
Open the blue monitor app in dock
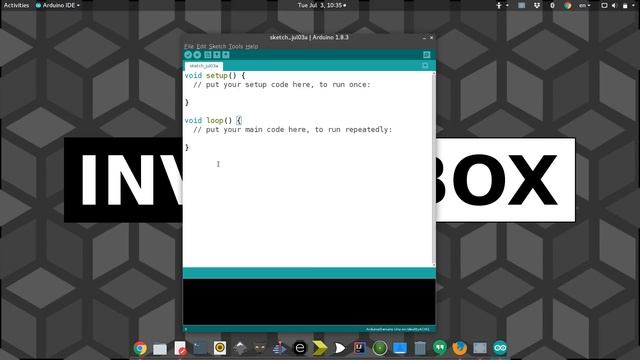pos(400,348)
